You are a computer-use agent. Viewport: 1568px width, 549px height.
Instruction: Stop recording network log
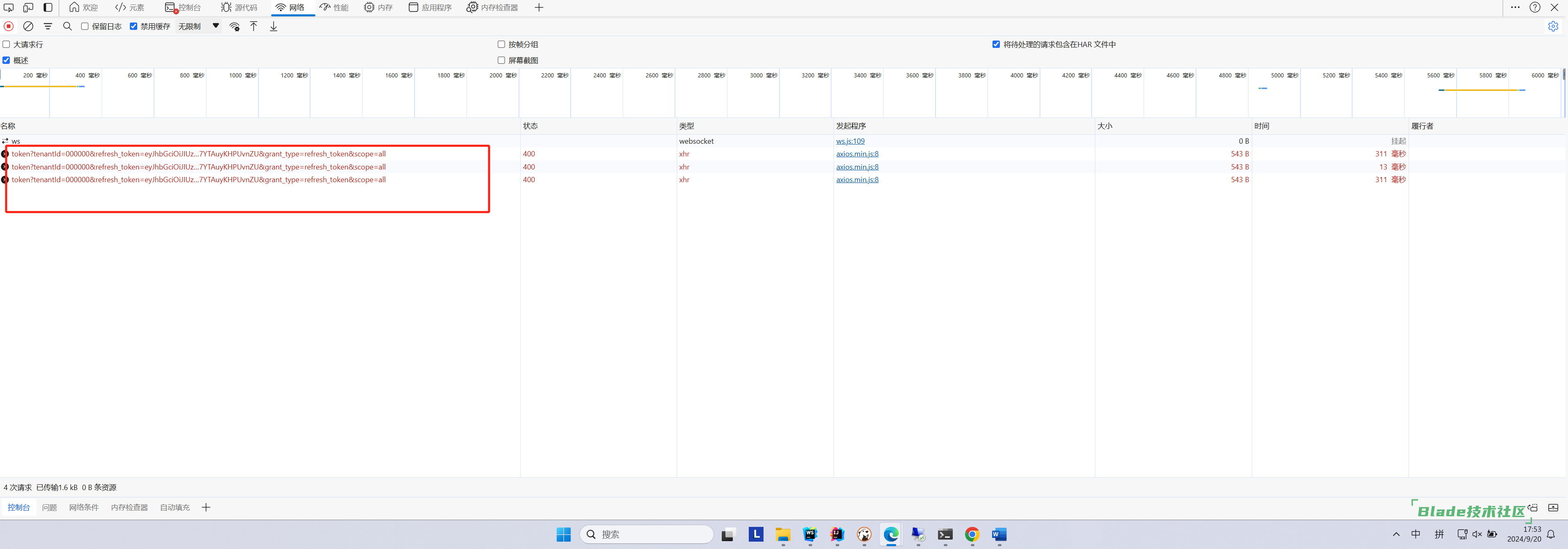(9, 26)
